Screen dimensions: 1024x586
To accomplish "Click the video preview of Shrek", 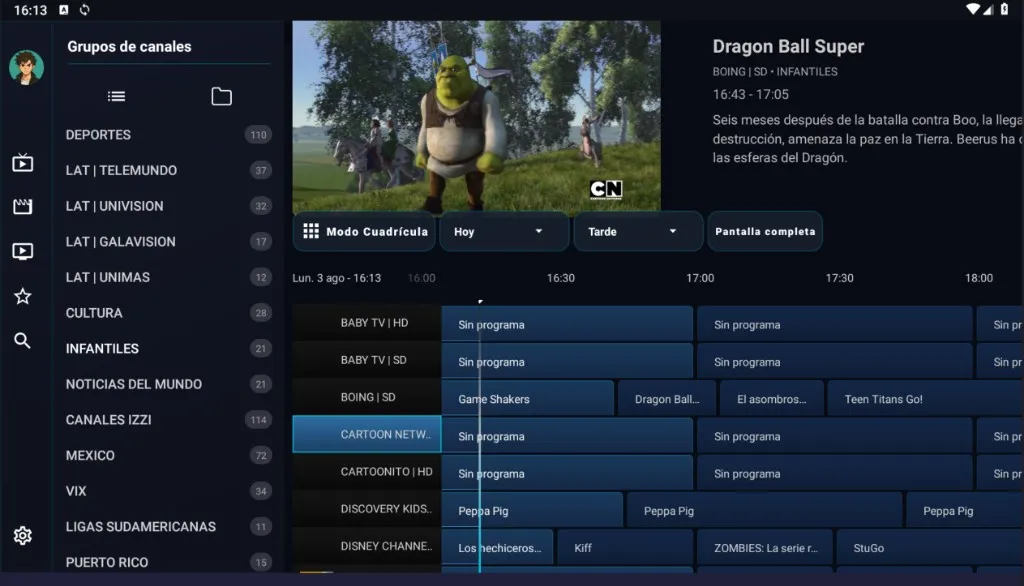I will (476, 116).
